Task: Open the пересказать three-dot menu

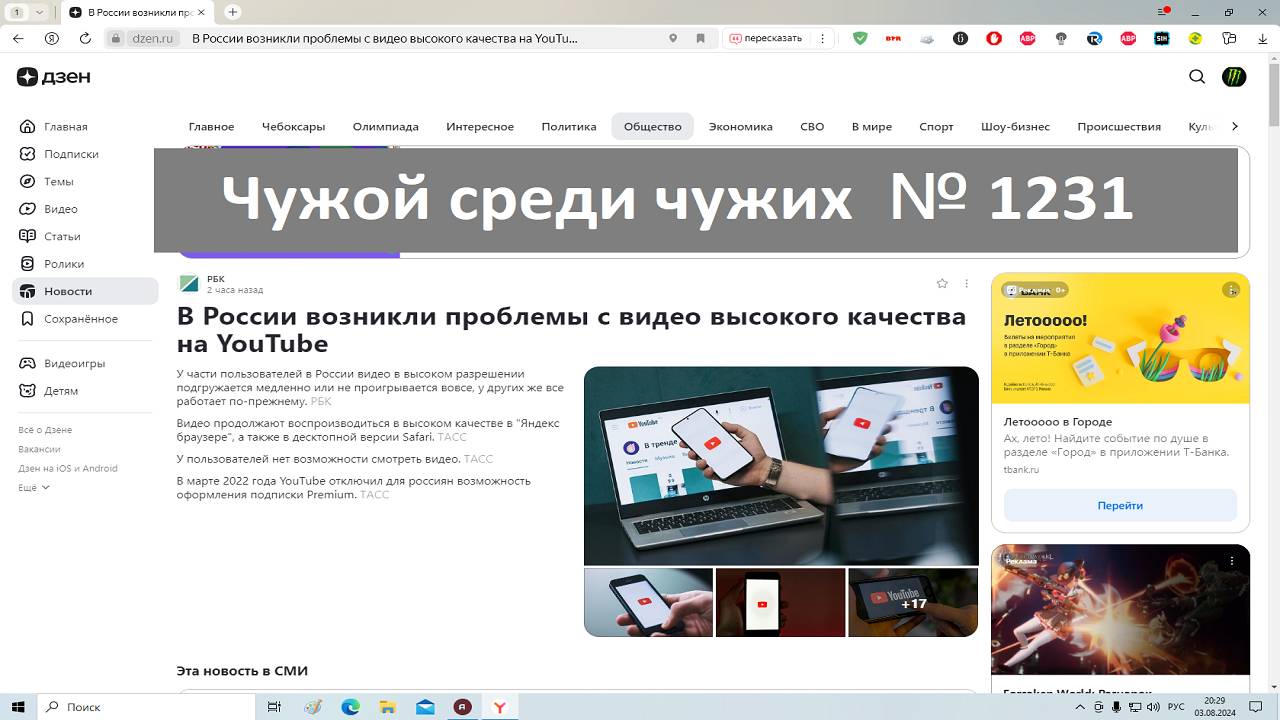Action: (823, 38)
